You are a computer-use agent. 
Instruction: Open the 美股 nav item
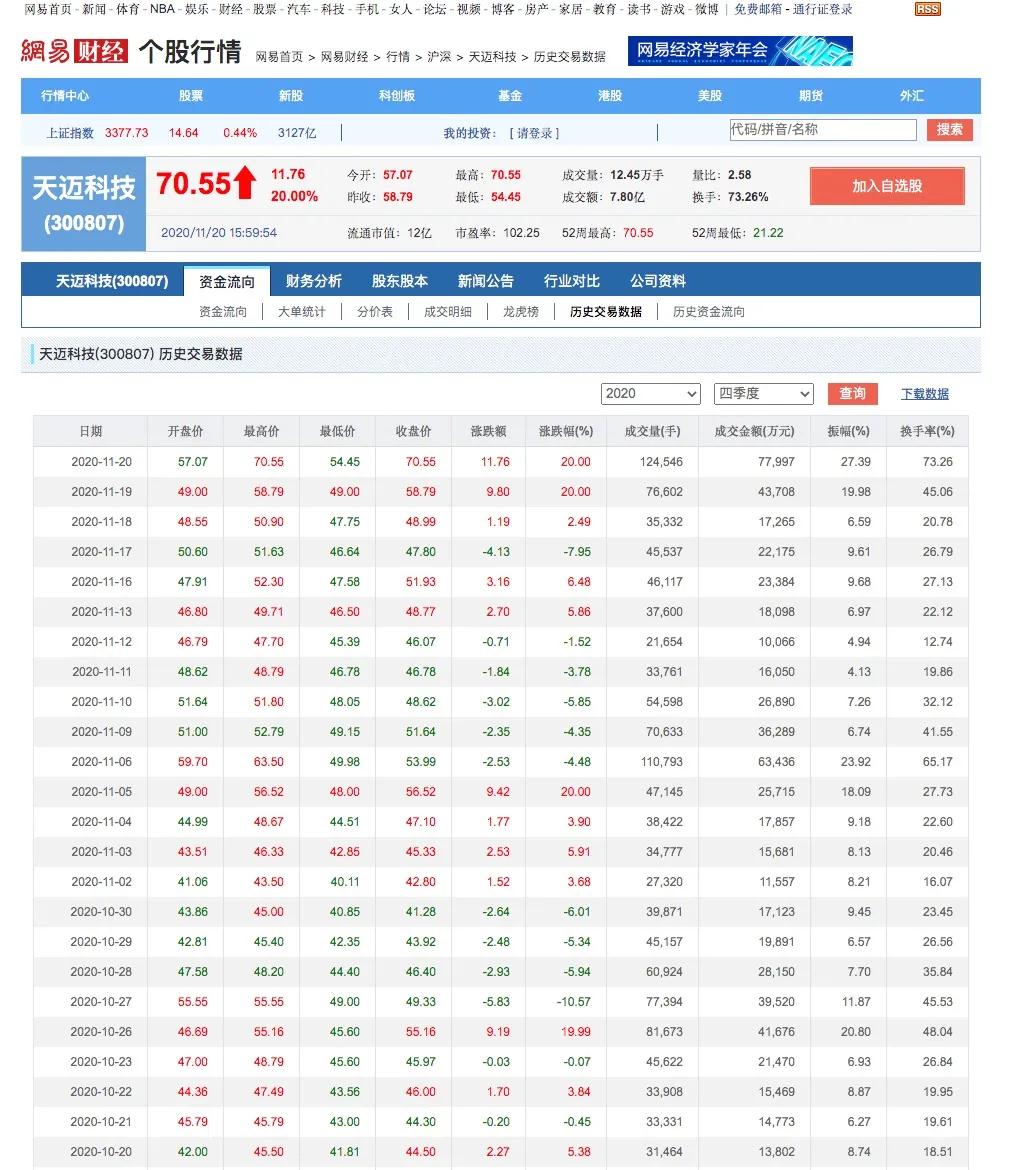point(710,96)
